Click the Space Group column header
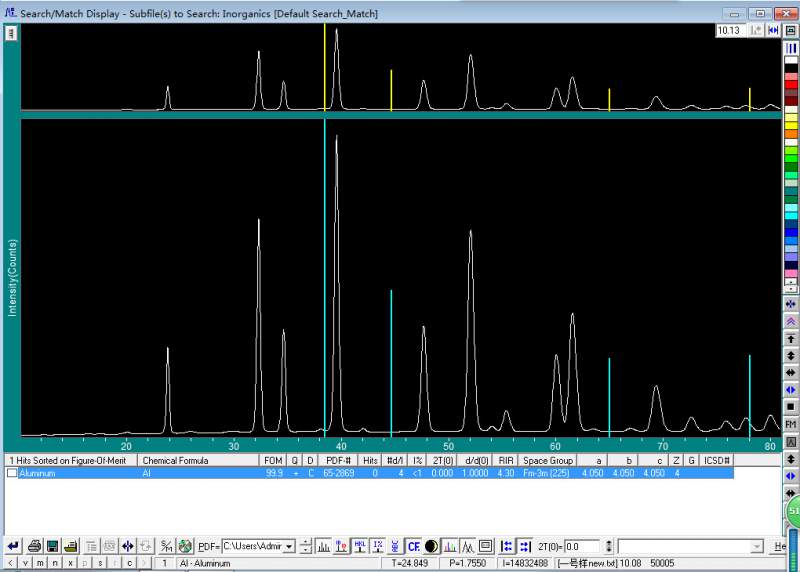Image resolution: width=800 pixels, height=572 pixels. click(547, 460)
